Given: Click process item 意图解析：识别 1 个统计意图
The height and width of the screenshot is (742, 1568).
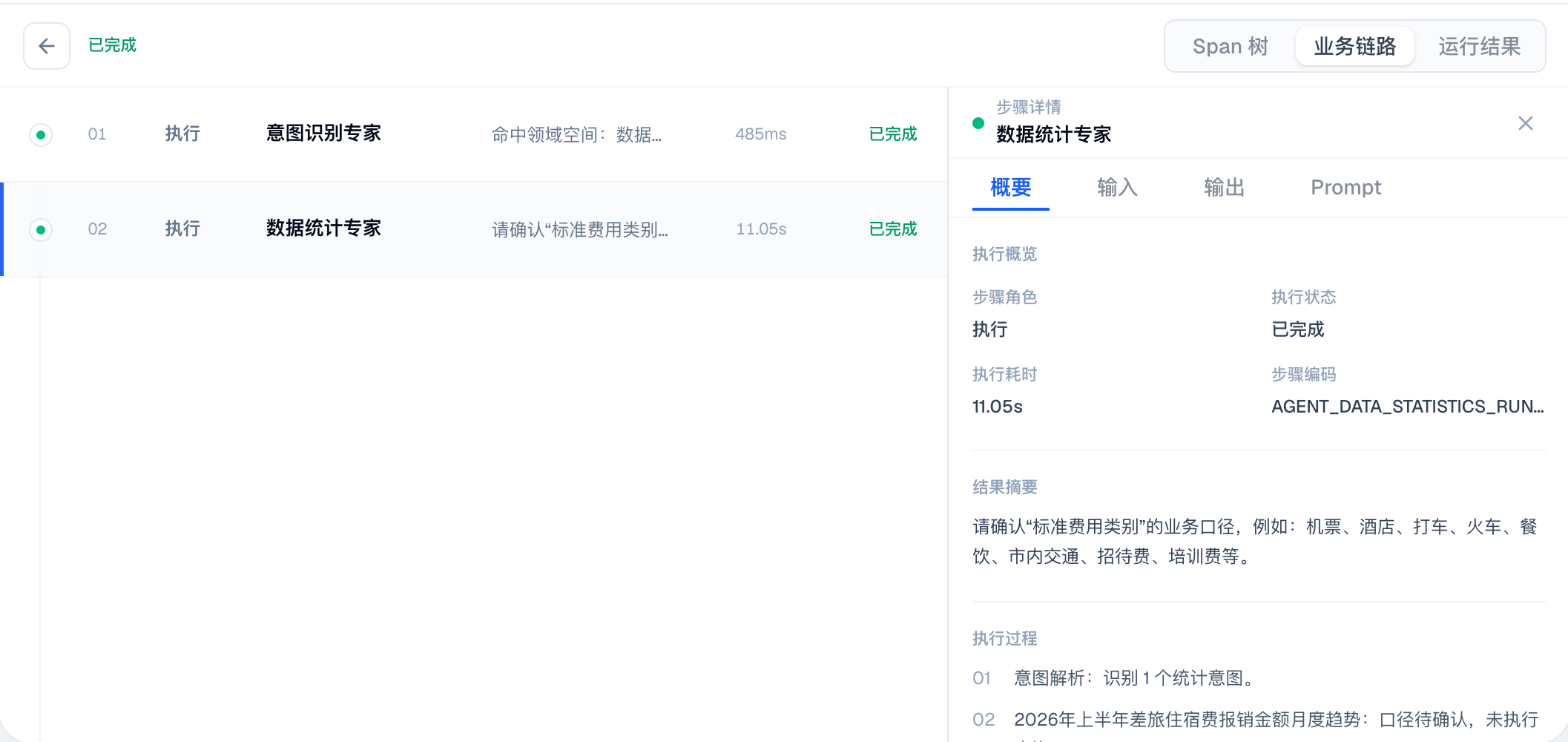Looking at the screenshot, I should (1136, 678).
